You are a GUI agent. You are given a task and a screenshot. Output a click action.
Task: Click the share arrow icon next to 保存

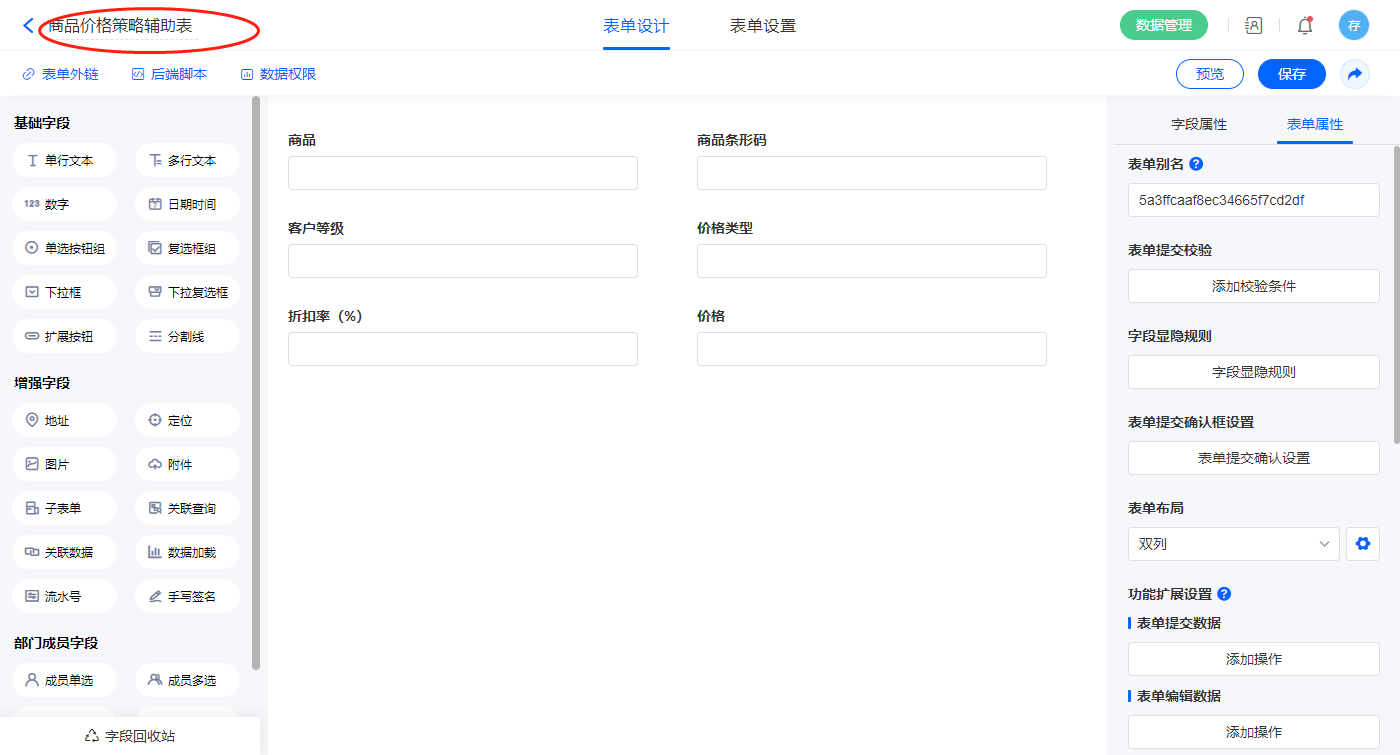coord(1355,74)
